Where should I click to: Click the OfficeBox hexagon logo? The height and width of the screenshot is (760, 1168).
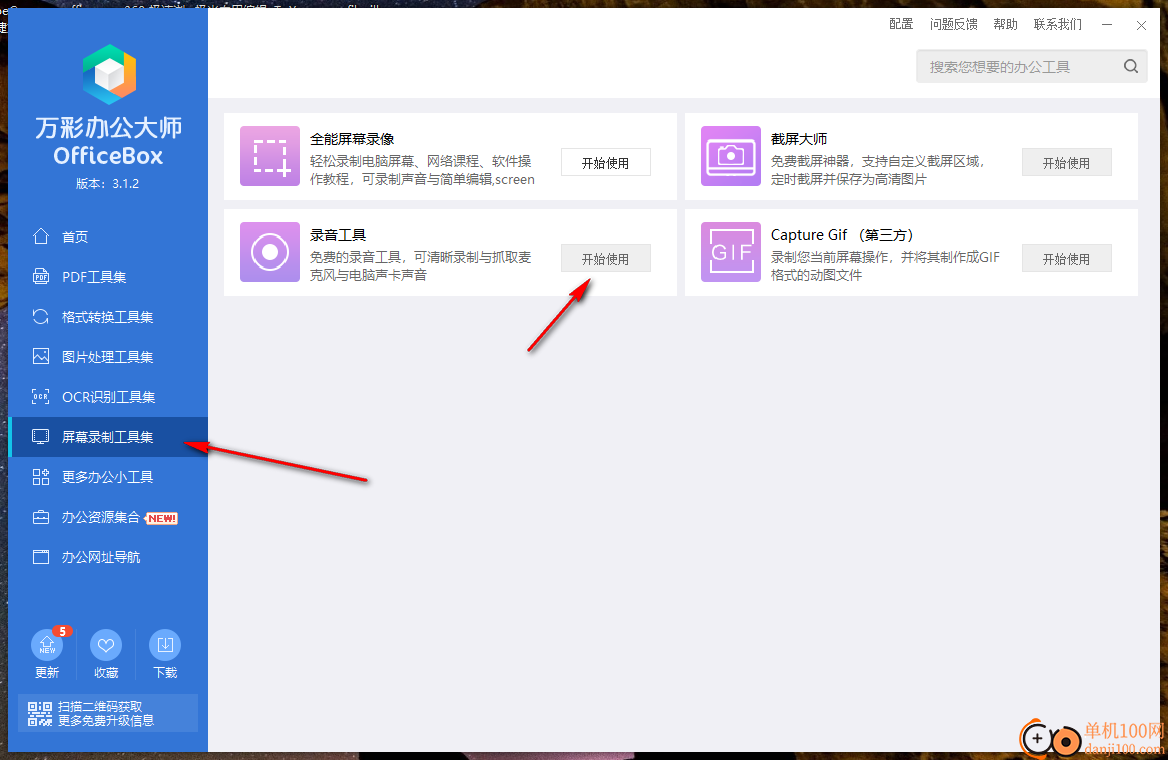click(110, 75)
